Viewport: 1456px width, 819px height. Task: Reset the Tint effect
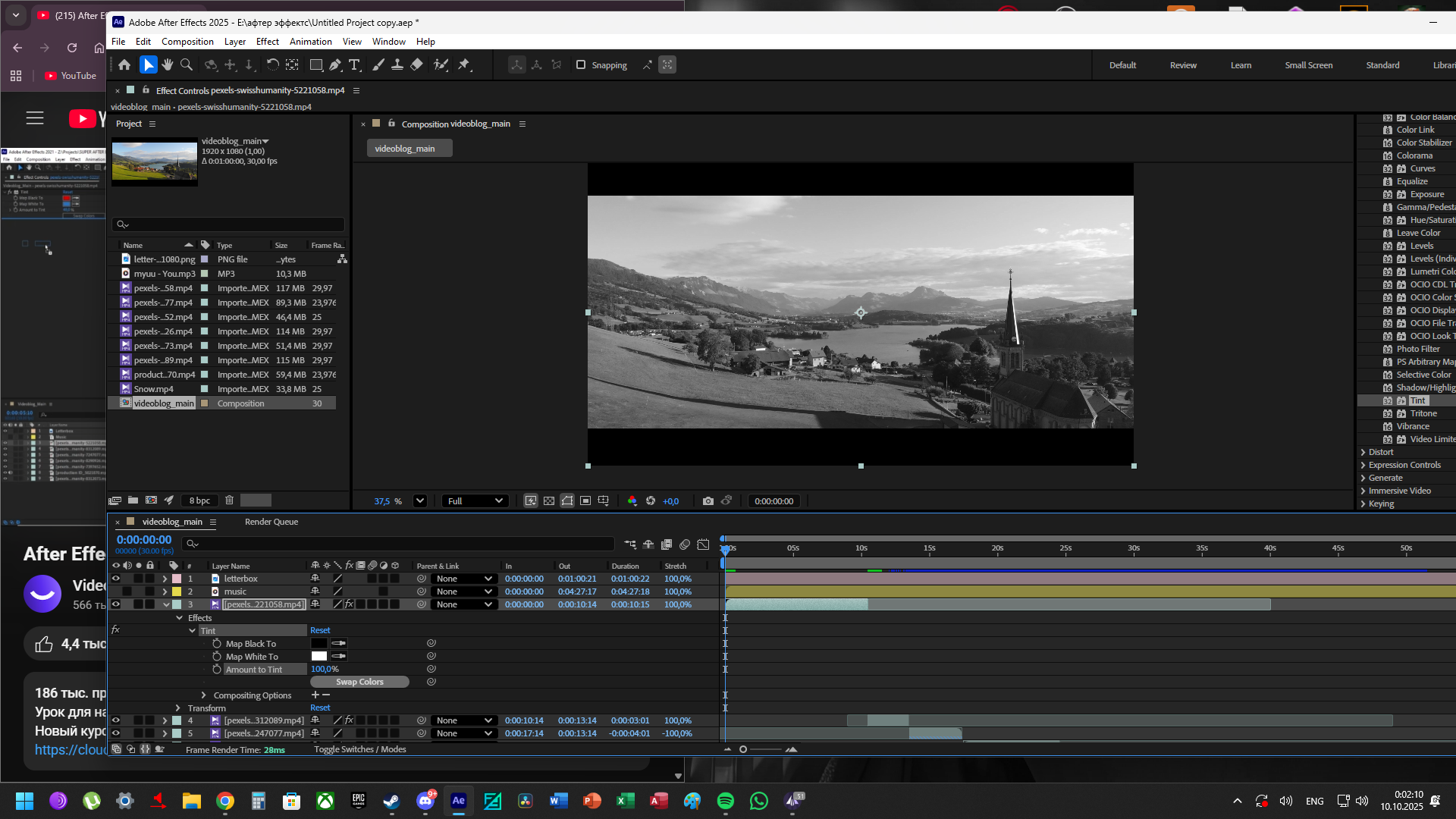pyautogui.click(x=320, y=631)
